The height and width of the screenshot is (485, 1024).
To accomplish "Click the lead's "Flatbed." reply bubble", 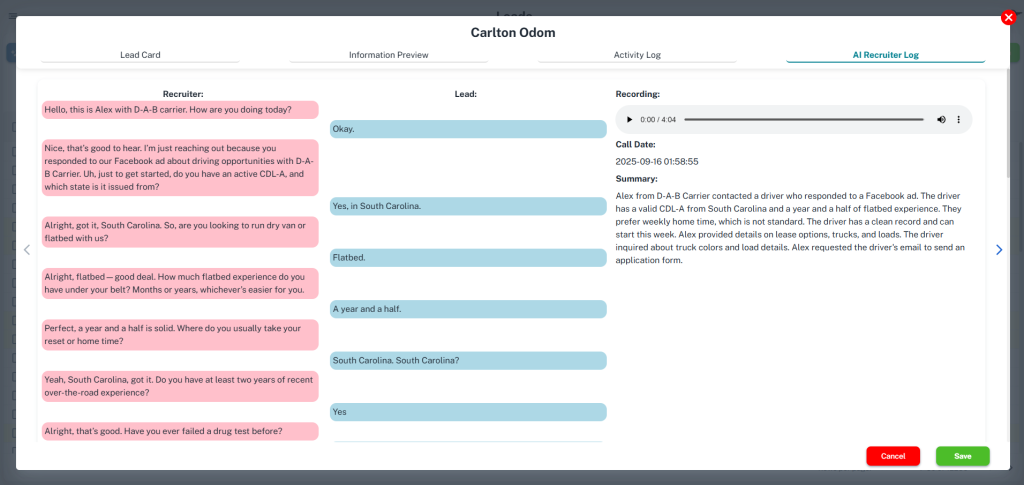I will point(468,258).
